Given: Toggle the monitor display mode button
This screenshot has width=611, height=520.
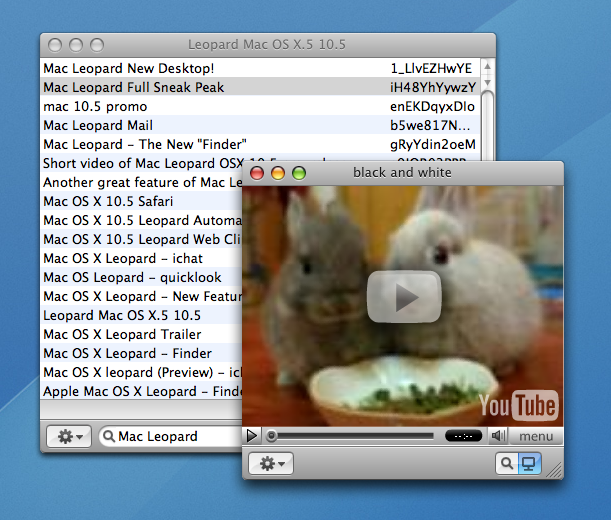Looking at the screenshot, I should (529, 463).
